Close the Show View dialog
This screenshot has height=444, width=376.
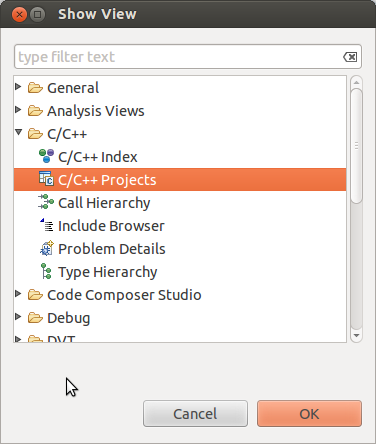(x=19, y=14)
